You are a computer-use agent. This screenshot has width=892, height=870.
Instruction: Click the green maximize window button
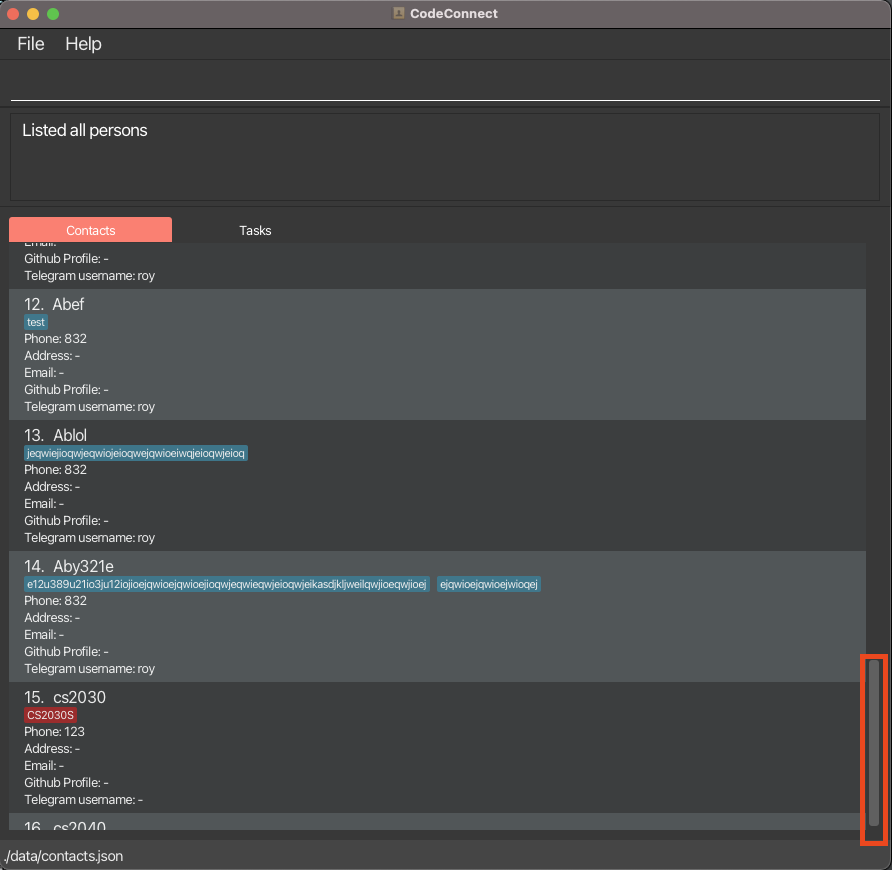click(53, 14)
